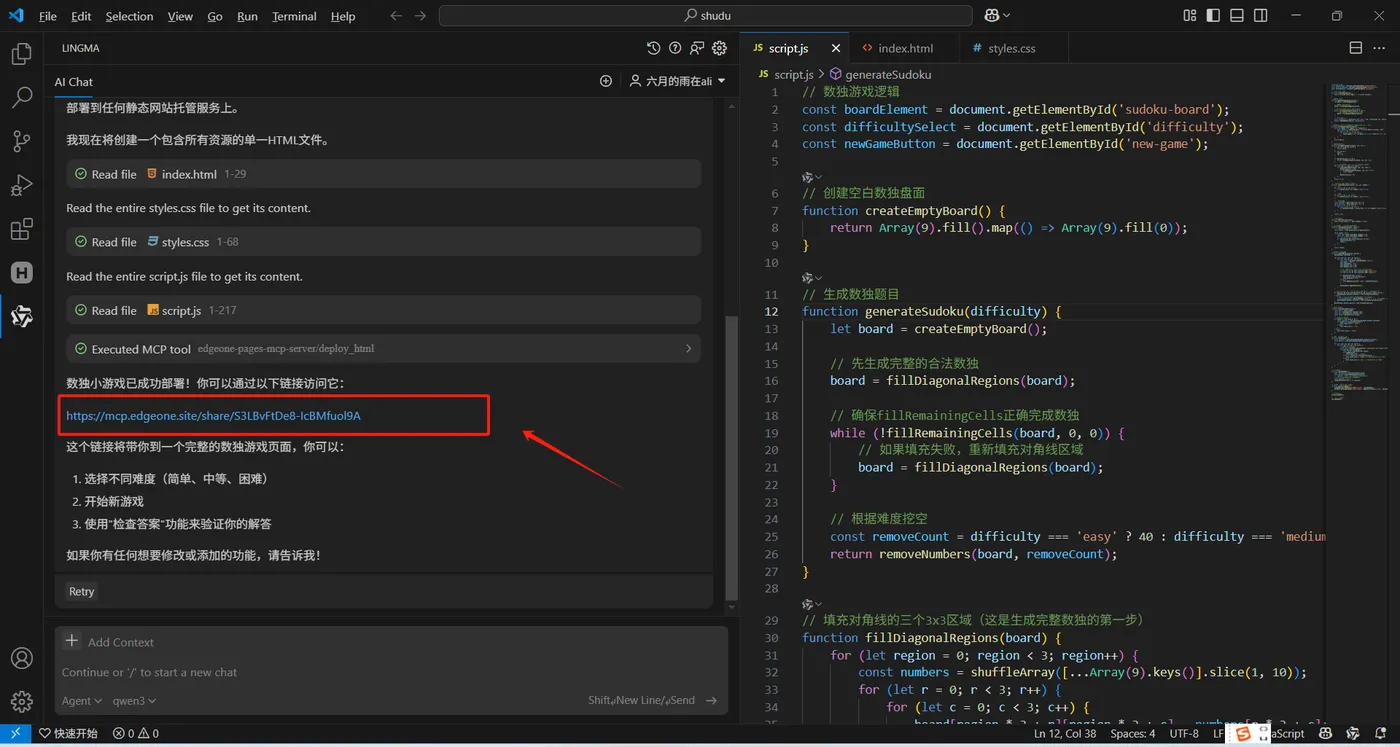Open the Explorer view in activity bar
Image resolution: width=1400 pixels, height=747 pixels.
tap(21, 54)
